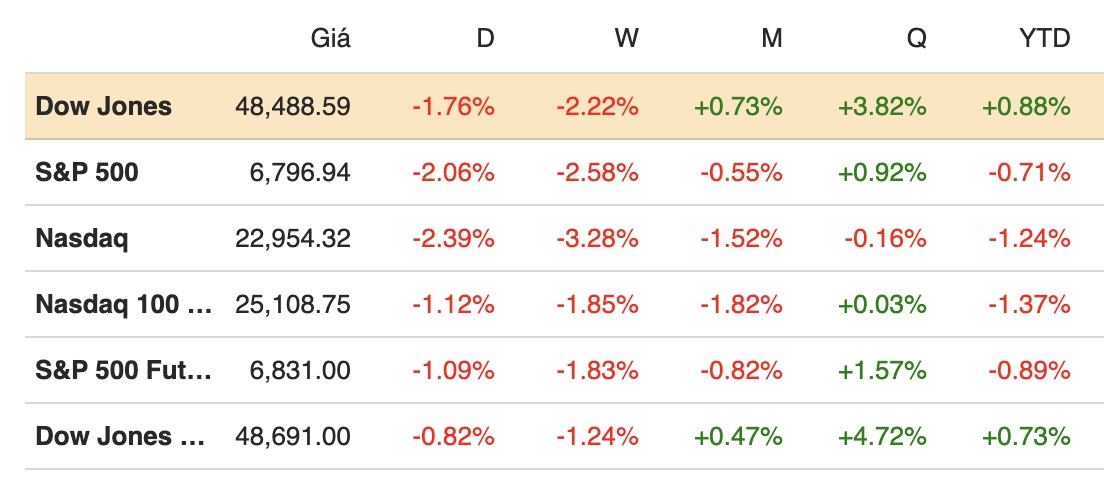
Task: Click the Dow Jones index name
Action: [x=104, y=106]
